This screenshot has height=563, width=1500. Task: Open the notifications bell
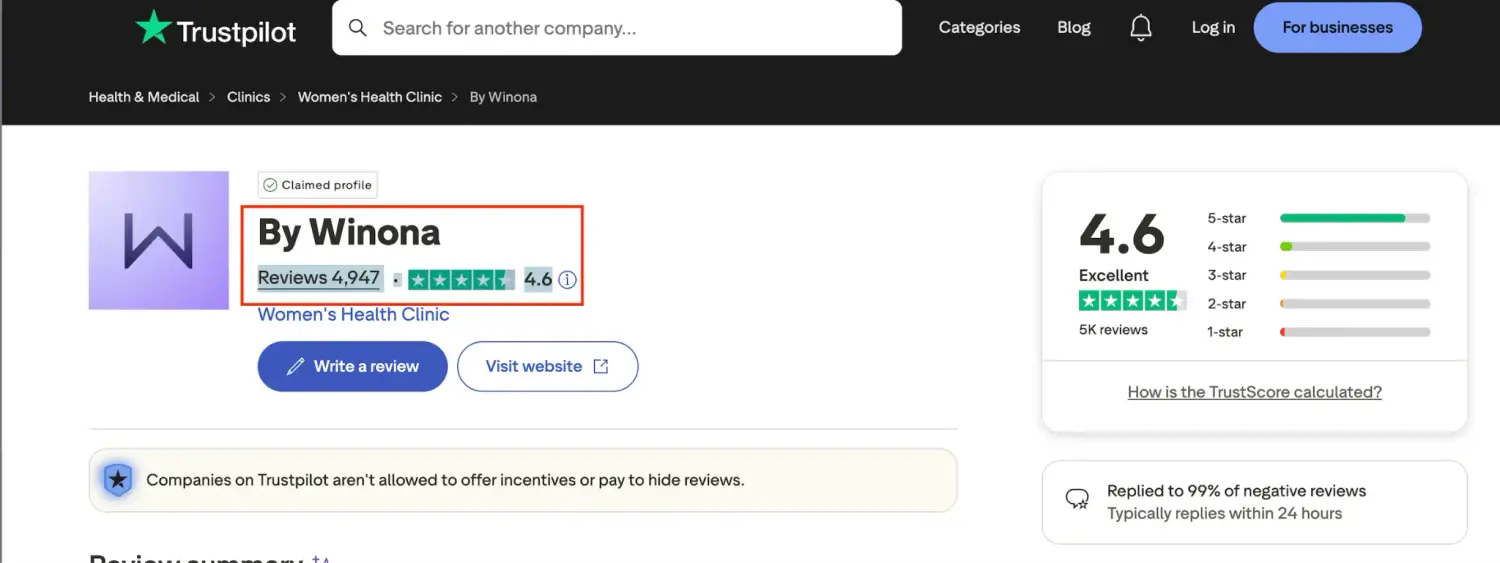coord(1140,28)
